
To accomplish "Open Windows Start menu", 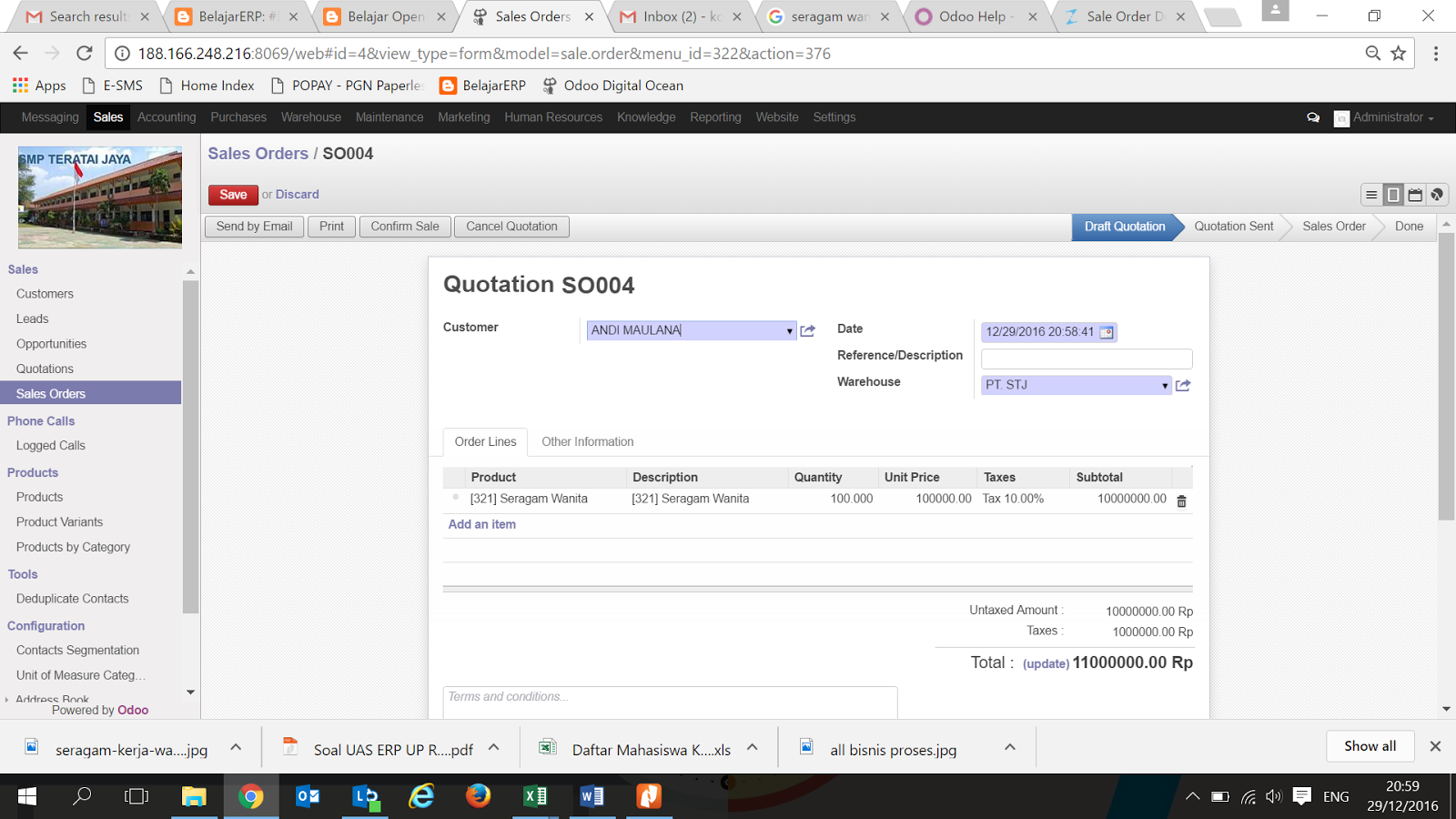I will click(27, 796).
